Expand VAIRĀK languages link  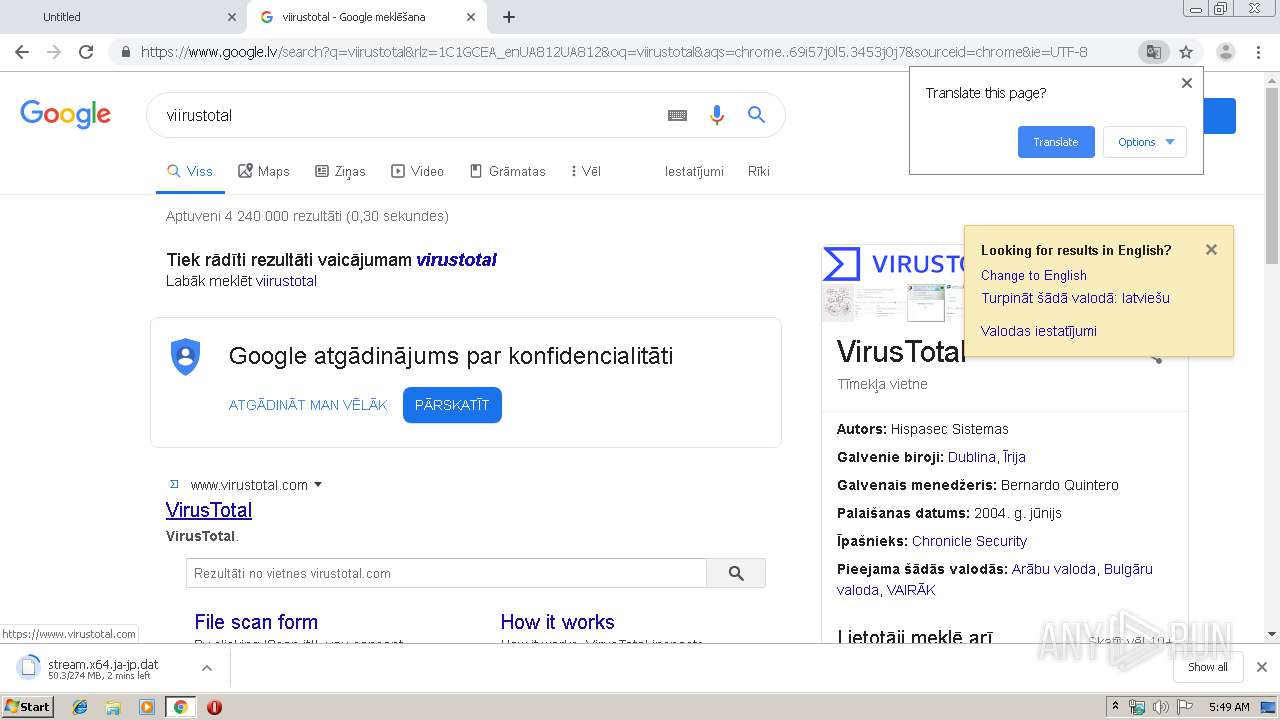[911, 590]
